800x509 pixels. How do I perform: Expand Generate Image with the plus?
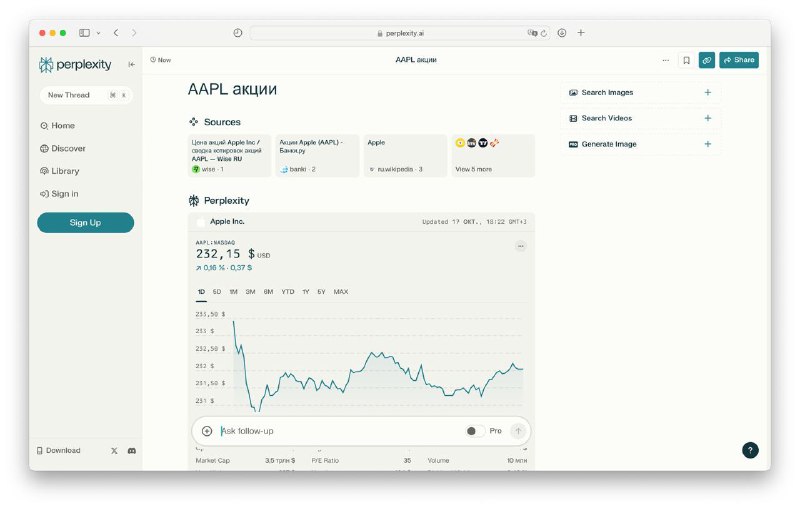pos(708,144)
